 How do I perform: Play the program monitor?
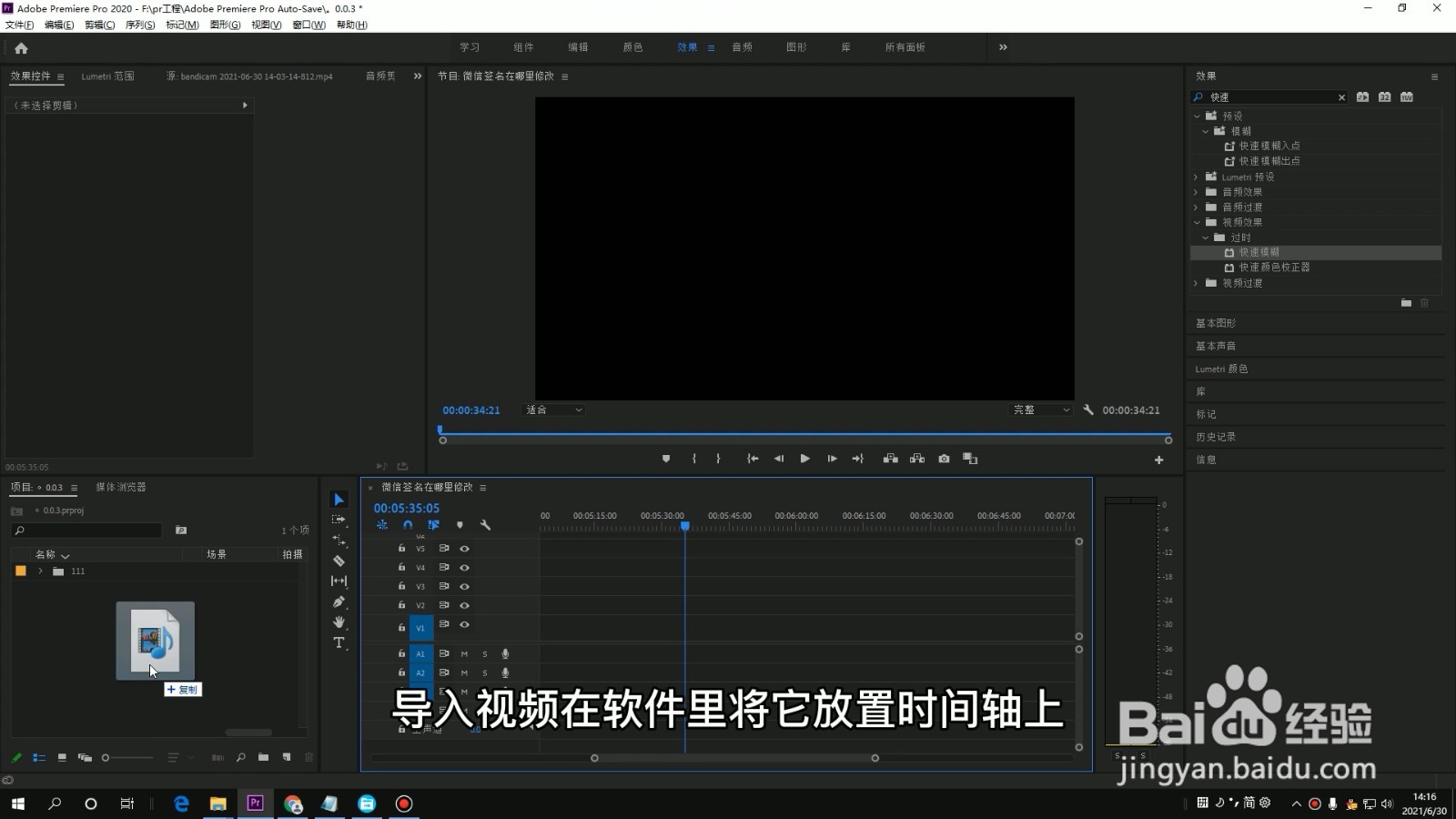point(804,459)
